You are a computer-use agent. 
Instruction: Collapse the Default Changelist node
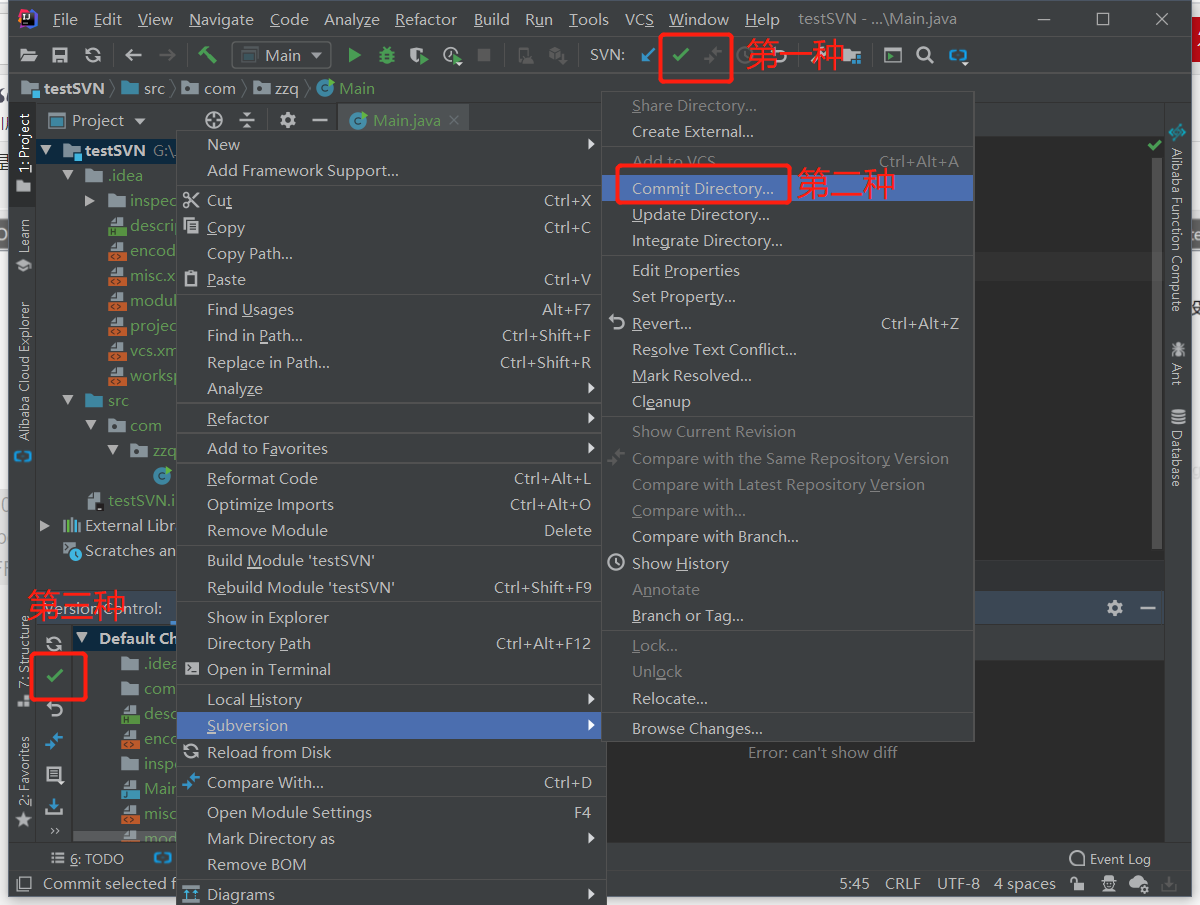coord(81,639)
